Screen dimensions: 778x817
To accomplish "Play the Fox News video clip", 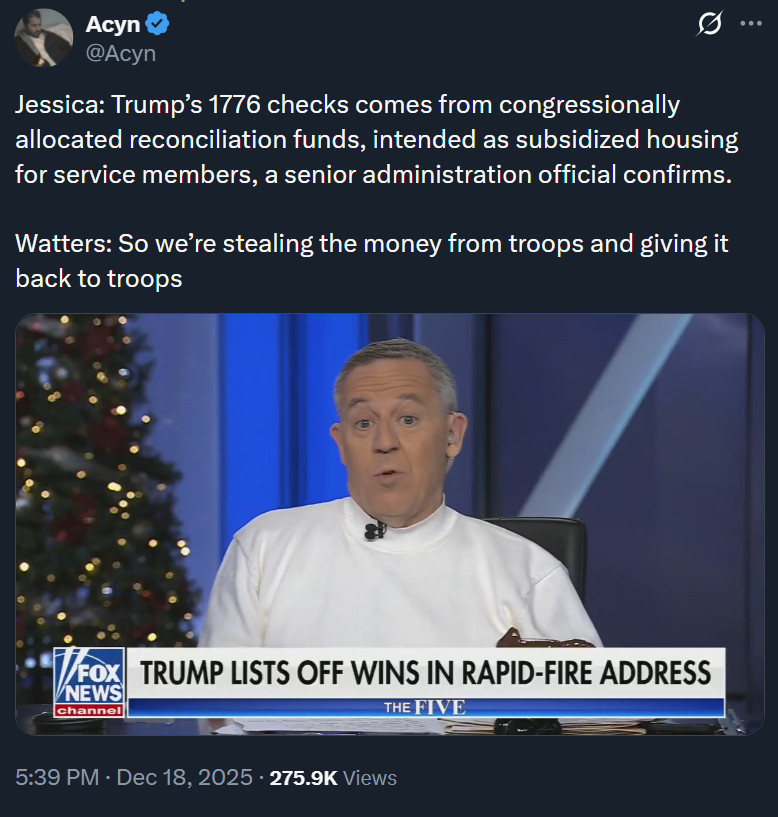I will pyautogui.click(x=390, y=524).
